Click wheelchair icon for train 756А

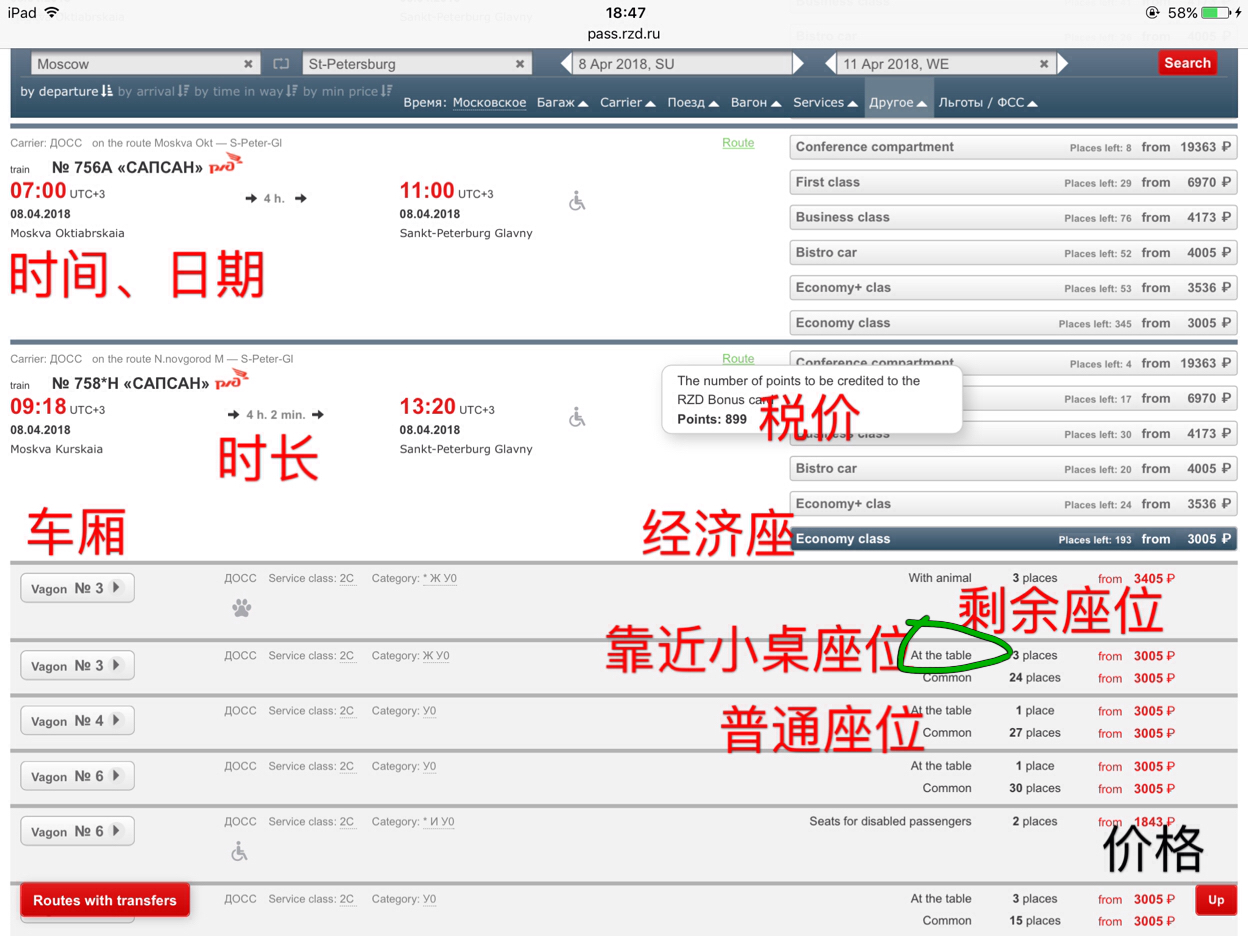pos(577,201)
